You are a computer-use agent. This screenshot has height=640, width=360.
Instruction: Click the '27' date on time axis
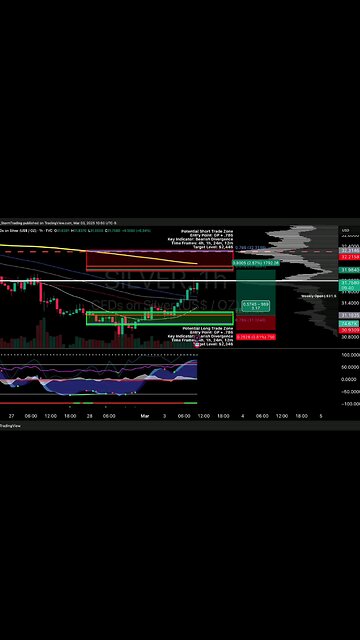click(11, 416)
